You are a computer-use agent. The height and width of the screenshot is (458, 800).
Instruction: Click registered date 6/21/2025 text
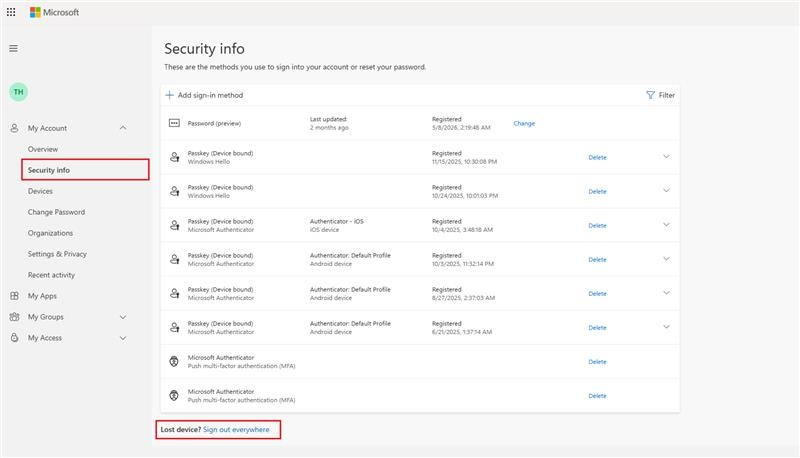click(x=462, y=332)
